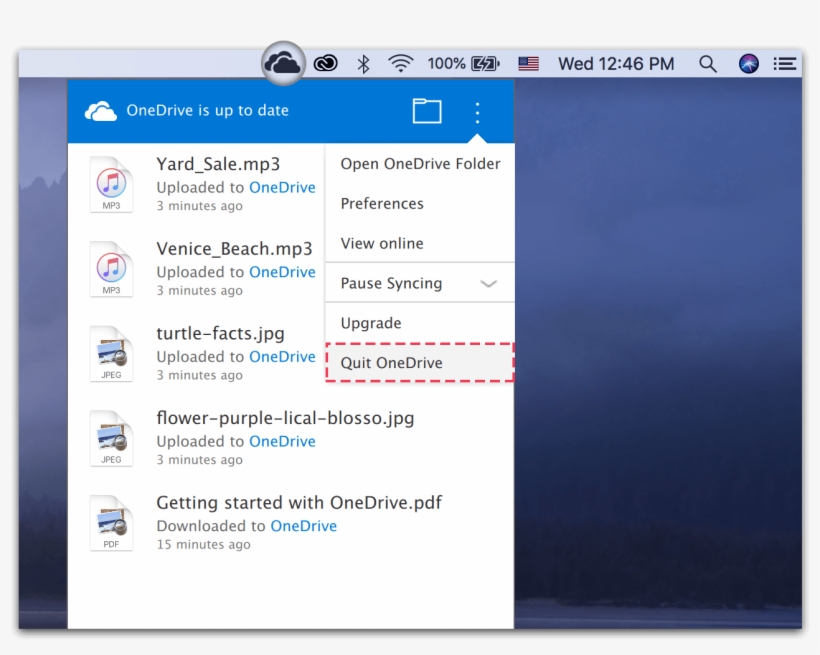Select the MP3 icon beside Yard_Sale.mp3
820x655 pixels.
point(111,183)
